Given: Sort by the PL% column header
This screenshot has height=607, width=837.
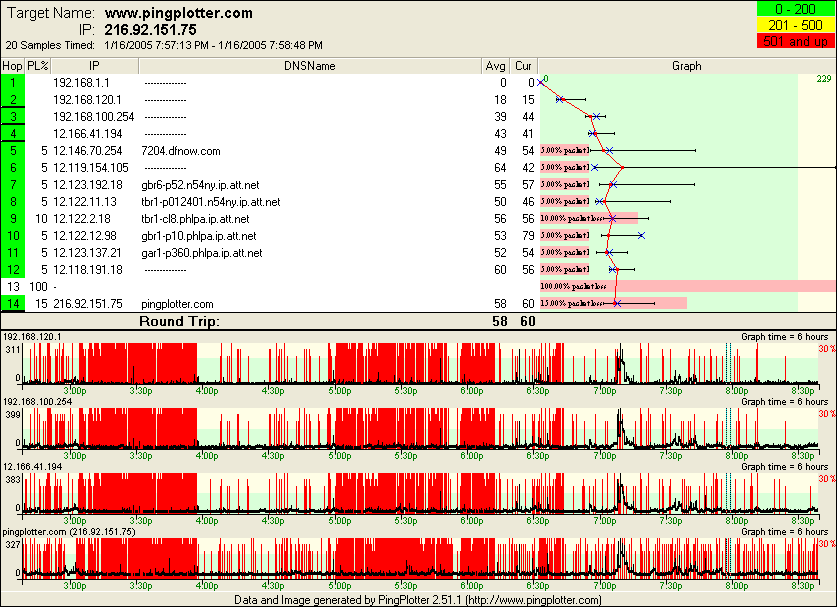Looking at the screenshot, I should coord(38,66).
